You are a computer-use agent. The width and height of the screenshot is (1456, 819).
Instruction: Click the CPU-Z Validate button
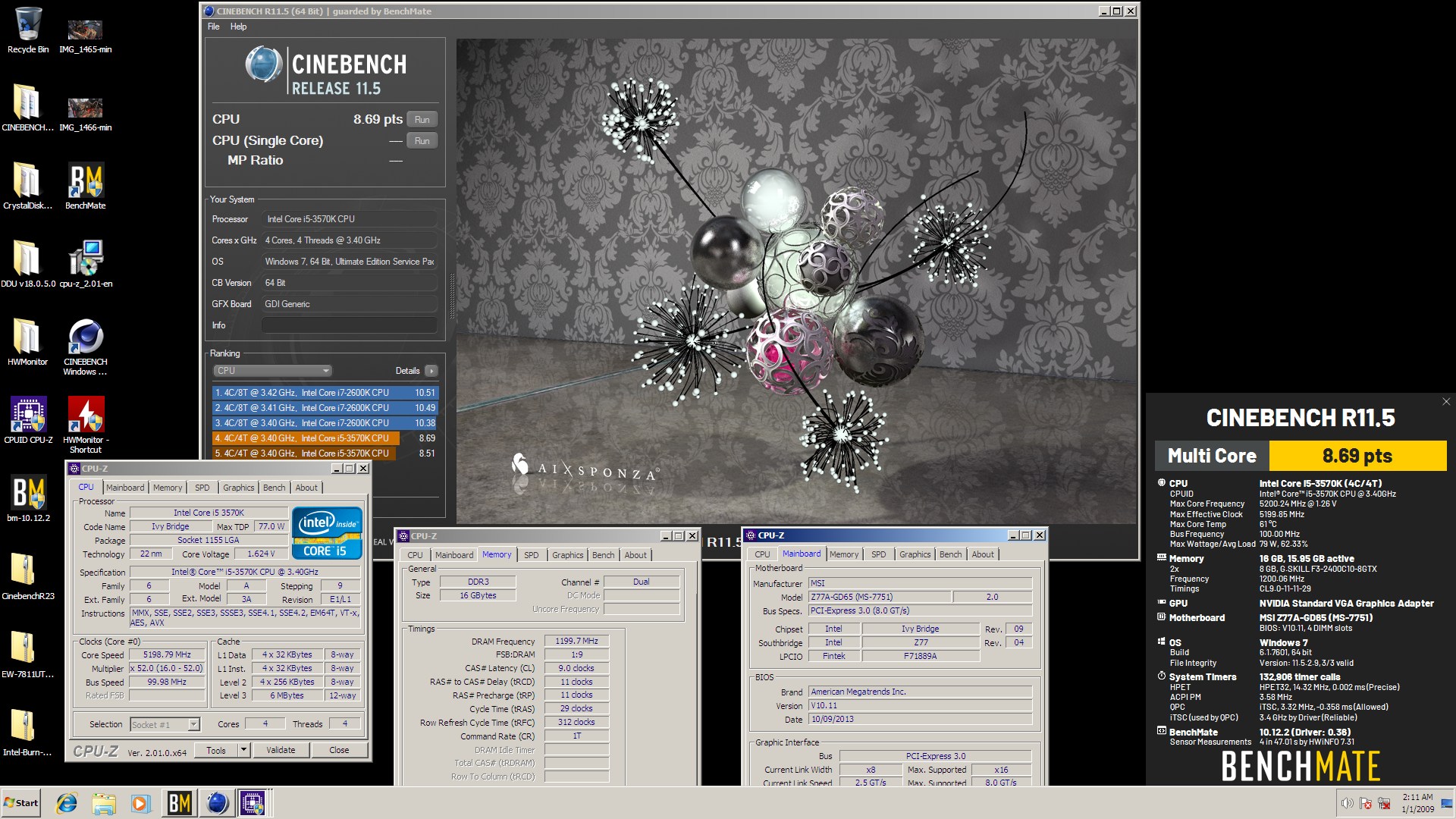(281, 750)
